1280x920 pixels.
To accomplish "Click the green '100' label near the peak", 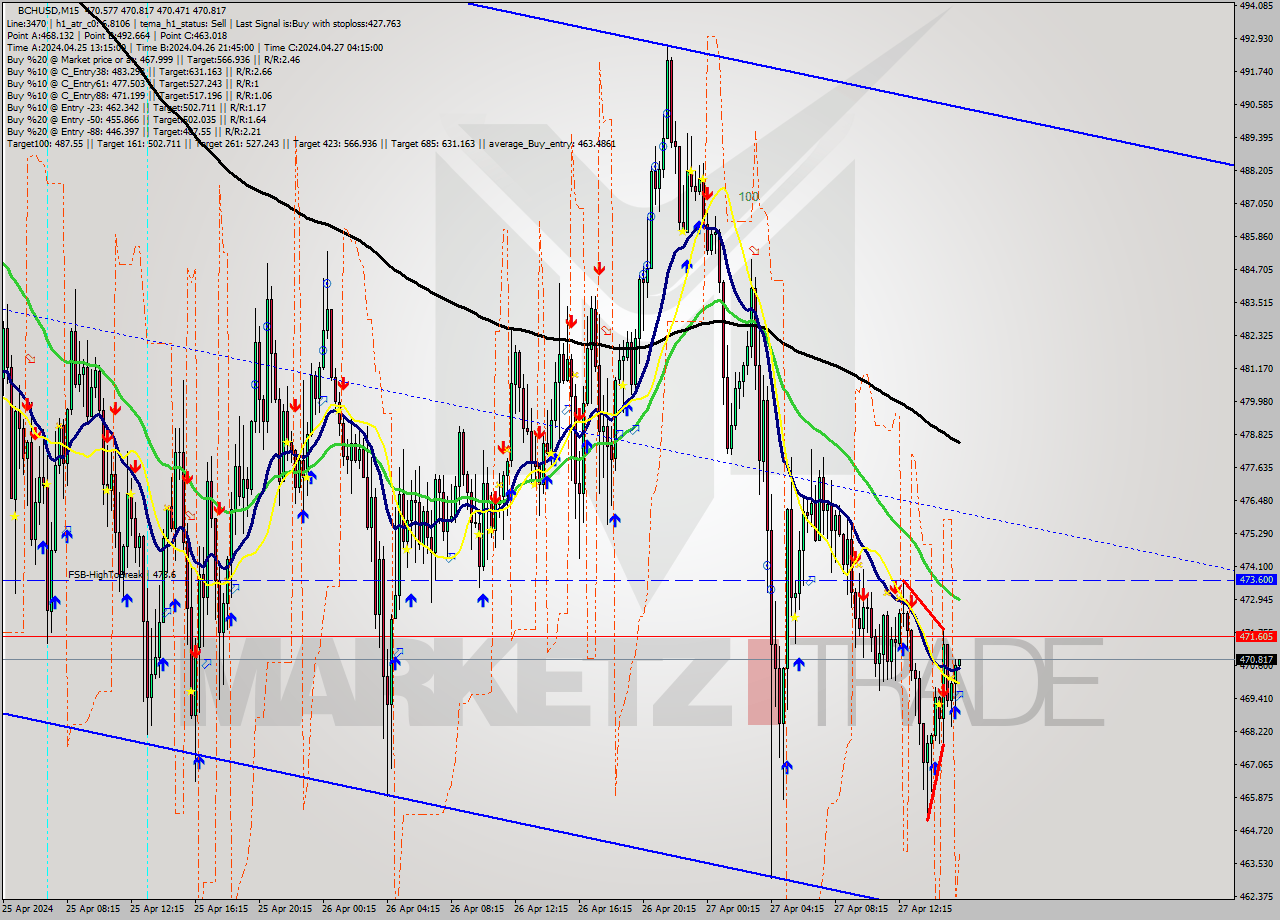I will (x=749, y=197).
